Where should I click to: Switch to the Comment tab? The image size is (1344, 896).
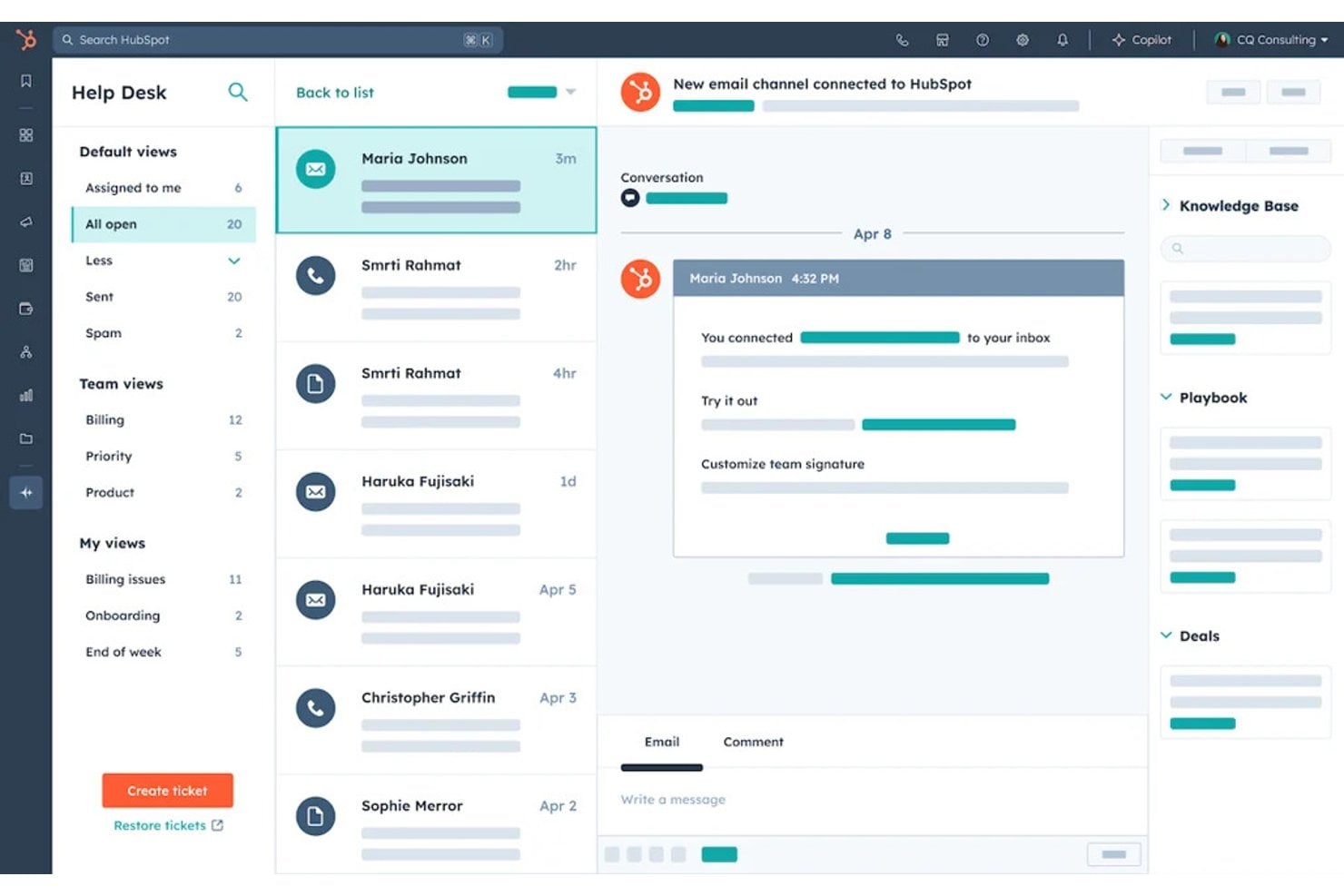coord(753,742)
